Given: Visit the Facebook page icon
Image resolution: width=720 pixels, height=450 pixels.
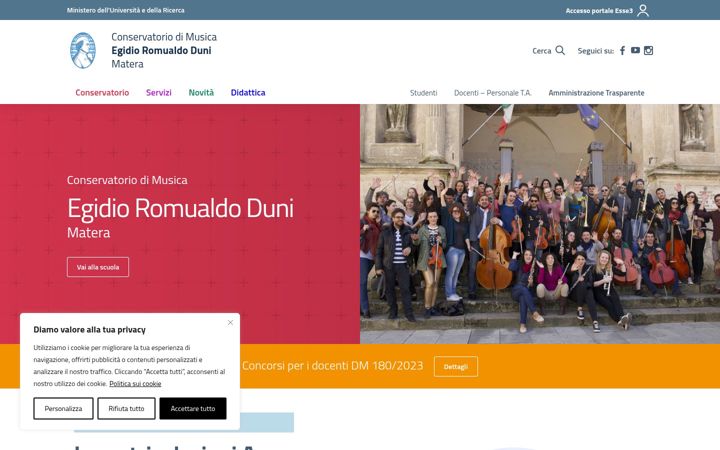Looking at the screenshot, I should click(x=622, y=51).
